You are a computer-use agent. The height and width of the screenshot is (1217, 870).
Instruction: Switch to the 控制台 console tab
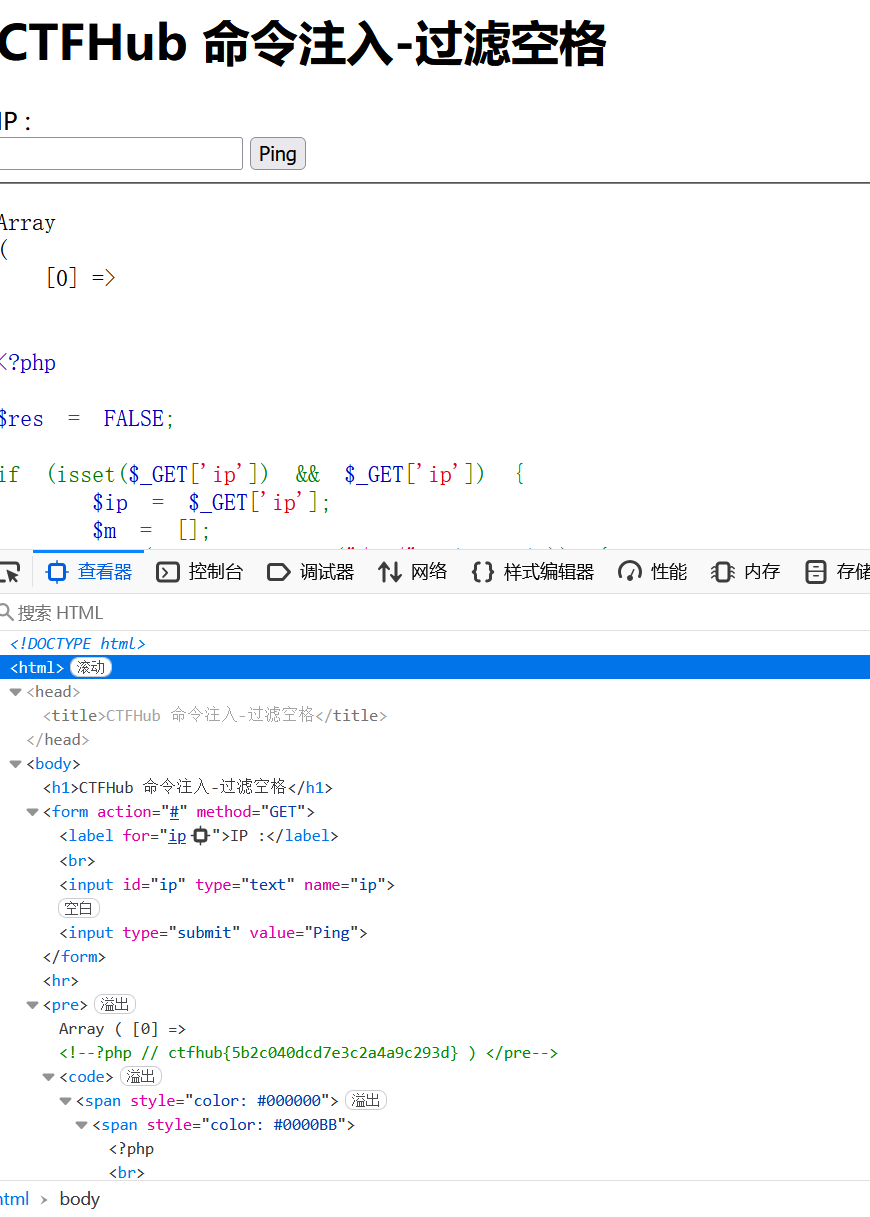click(200, 572)
